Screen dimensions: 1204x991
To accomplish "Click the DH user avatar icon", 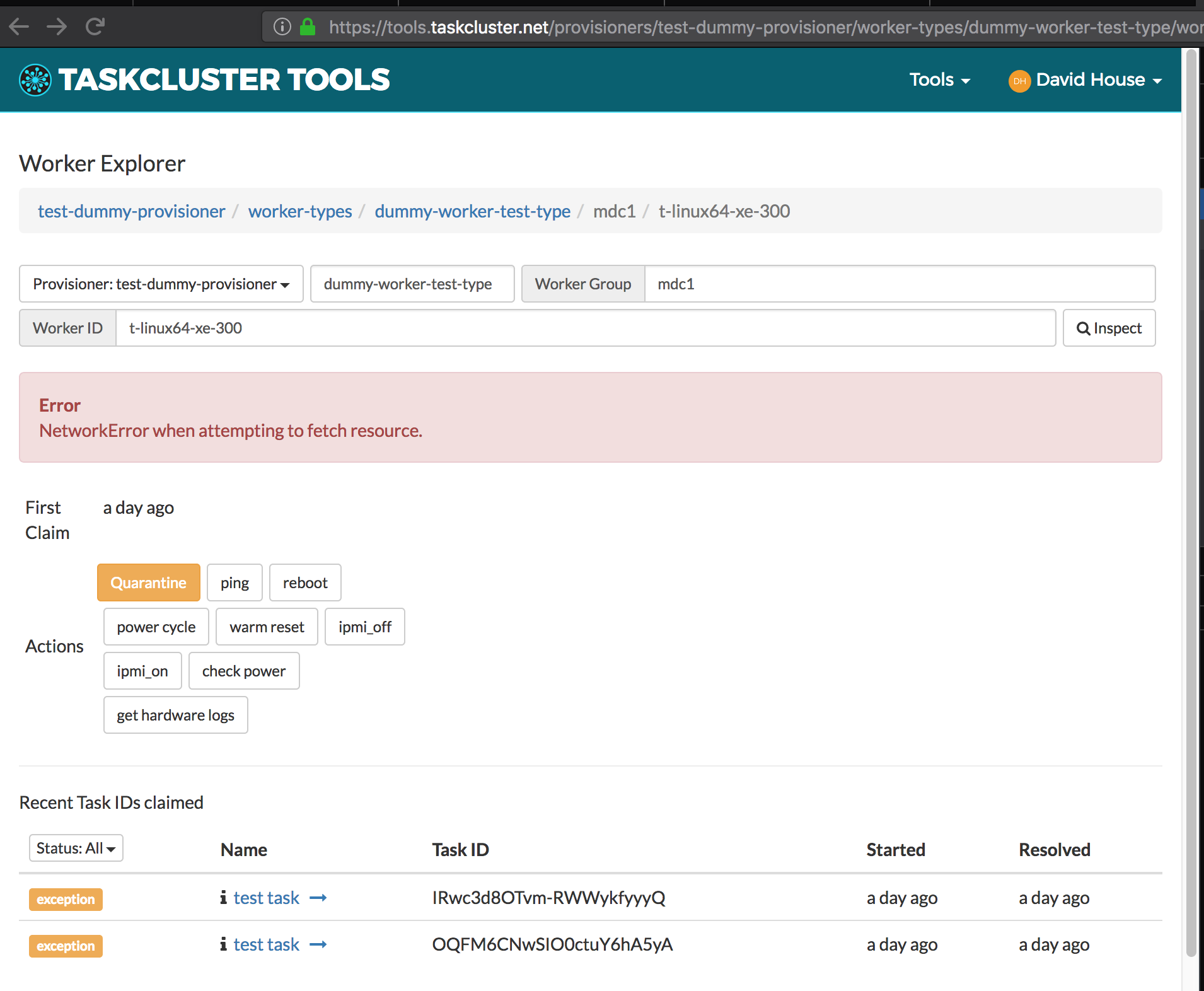I will coord(1019,81).
